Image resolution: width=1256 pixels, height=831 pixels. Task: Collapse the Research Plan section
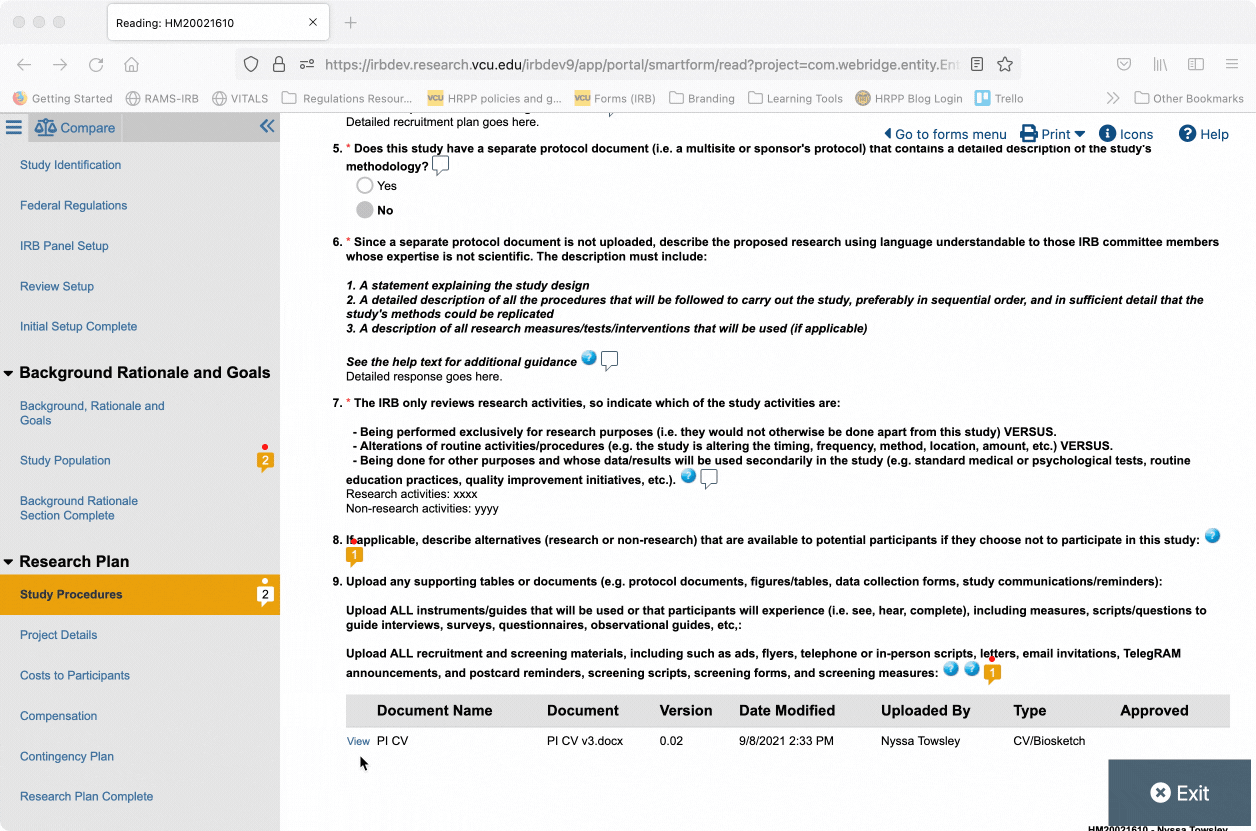click(9, 562)
